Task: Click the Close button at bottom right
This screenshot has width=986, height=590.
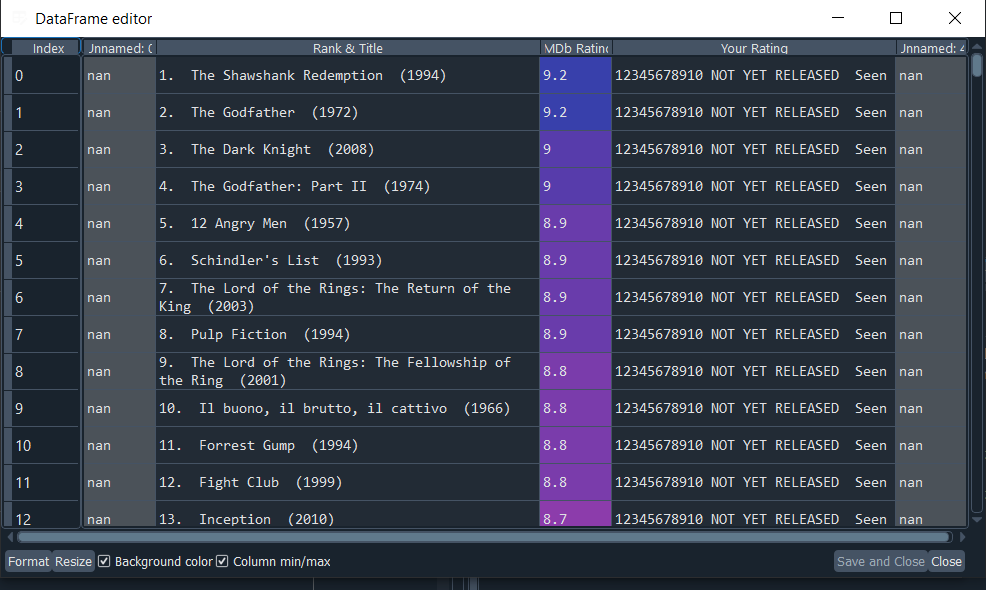Action: tap(946, 561)
